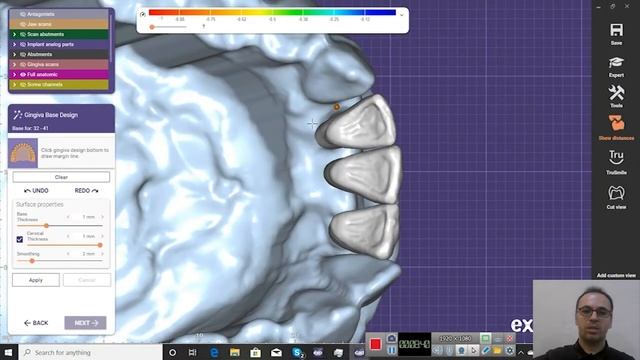Click the gingiva design thumbnail image
The height and width of the screenshot is (360, 640).
click(23, 153)
